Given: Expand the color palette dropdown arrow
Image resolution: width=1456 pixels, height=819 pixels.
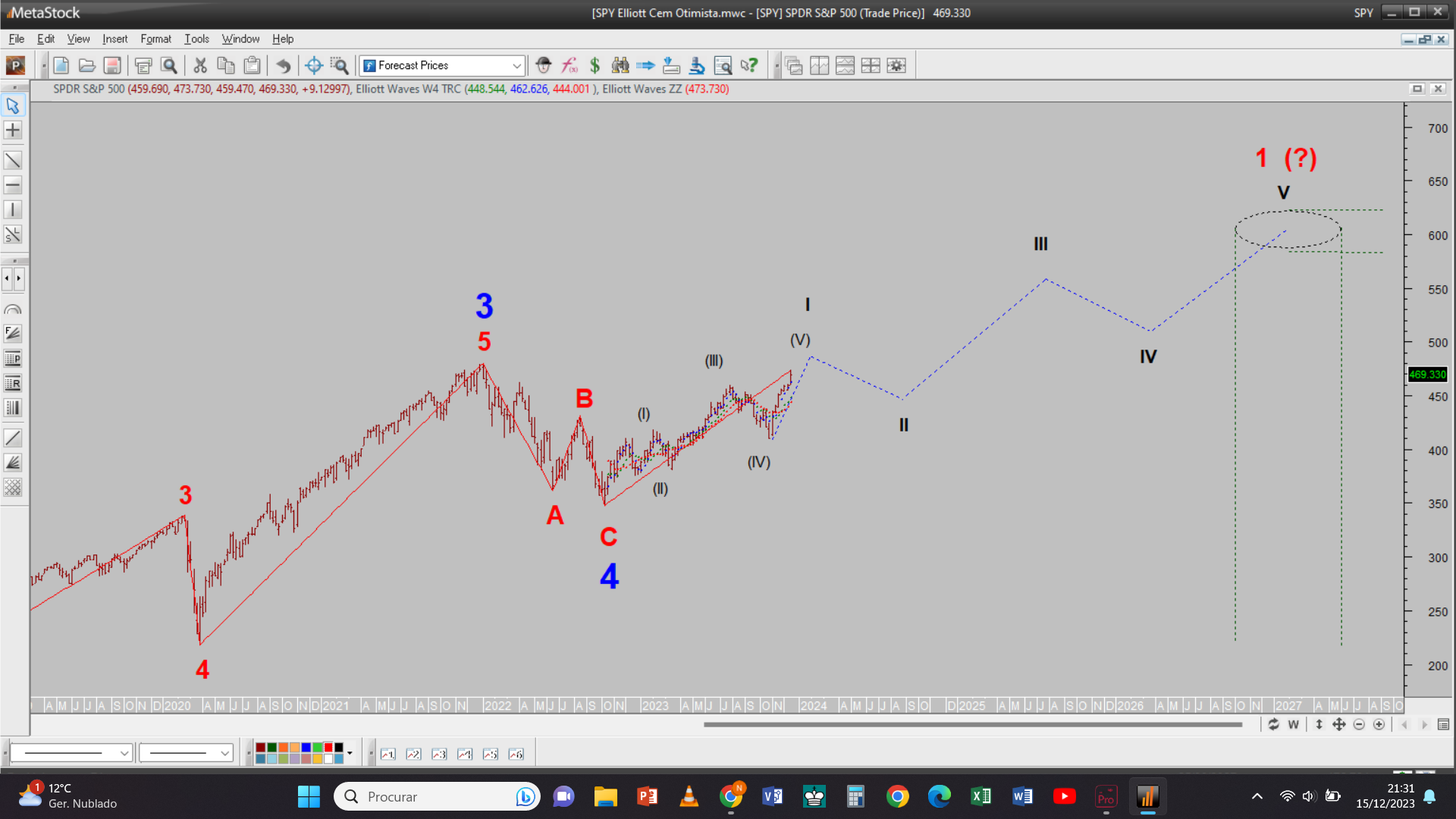Looking at the screenshot, I should click(350, 754).
